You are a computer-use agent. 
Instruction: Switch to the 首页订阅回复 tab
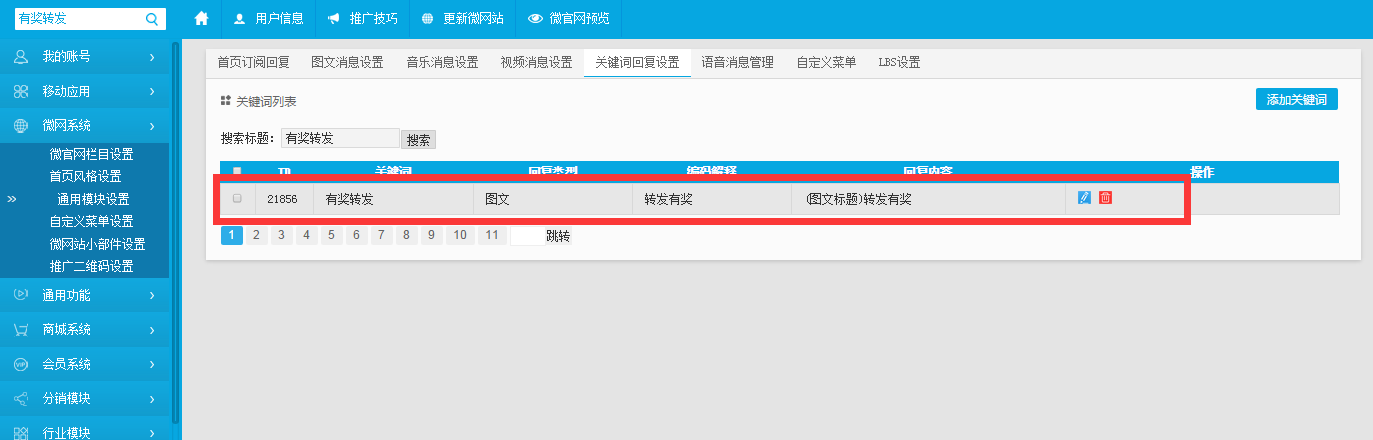pyautogui.click(x=254, y=62)
